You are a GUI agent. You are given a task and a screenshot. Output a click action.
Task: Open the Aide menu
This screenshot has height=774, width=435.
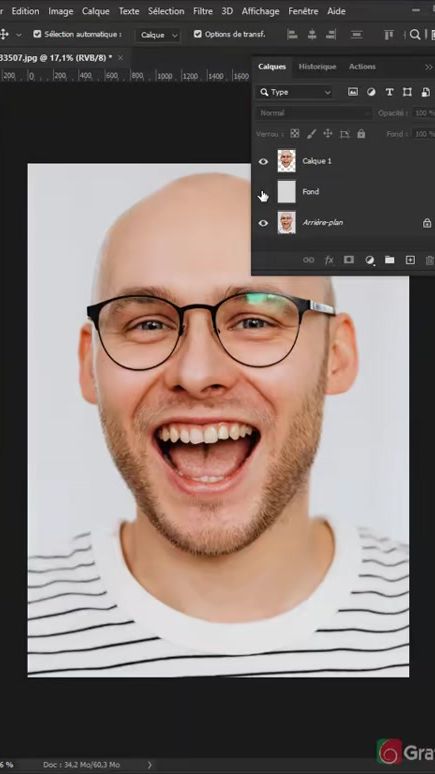(336, 11)
